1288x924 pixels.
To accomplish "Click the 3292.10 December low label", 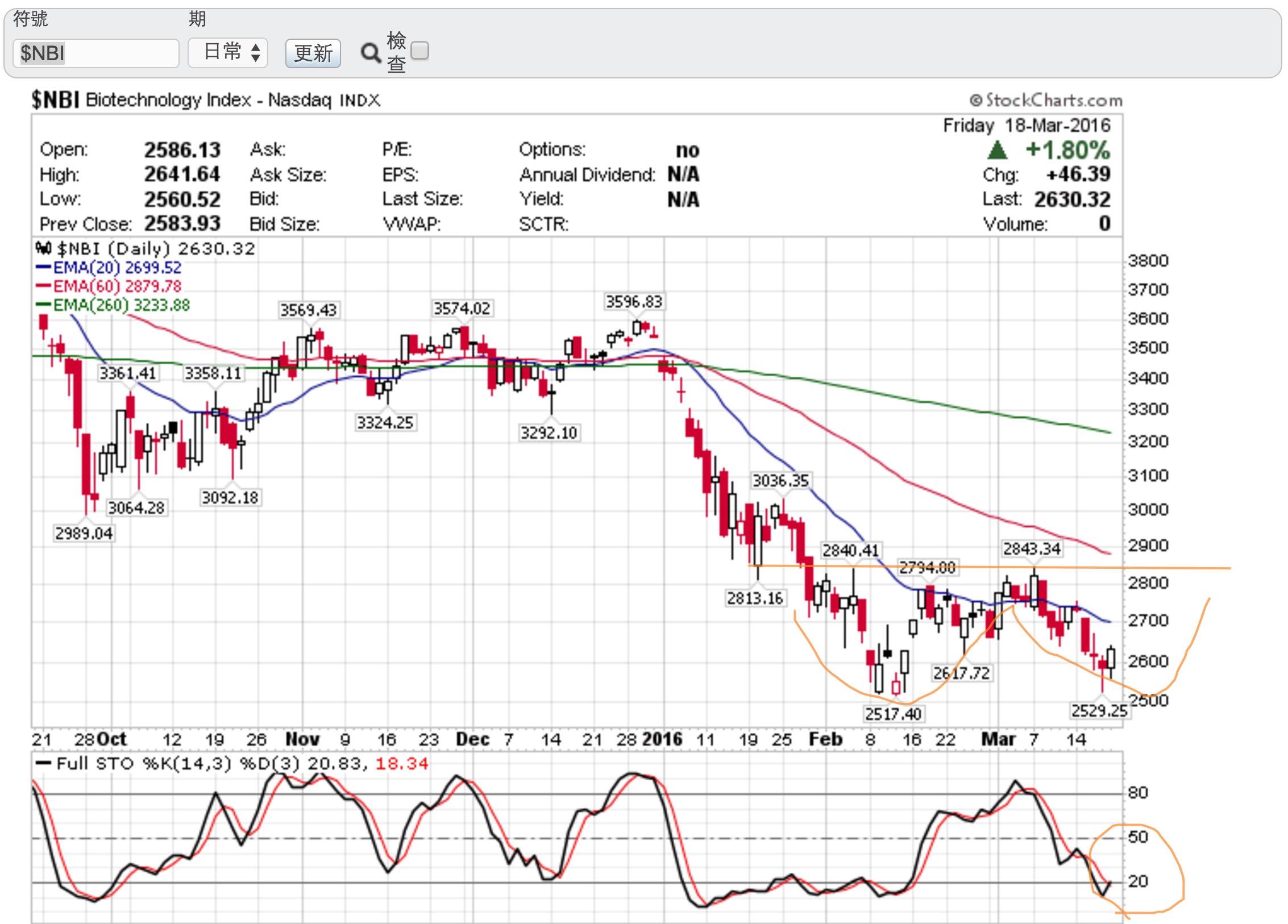I will 549,433.
